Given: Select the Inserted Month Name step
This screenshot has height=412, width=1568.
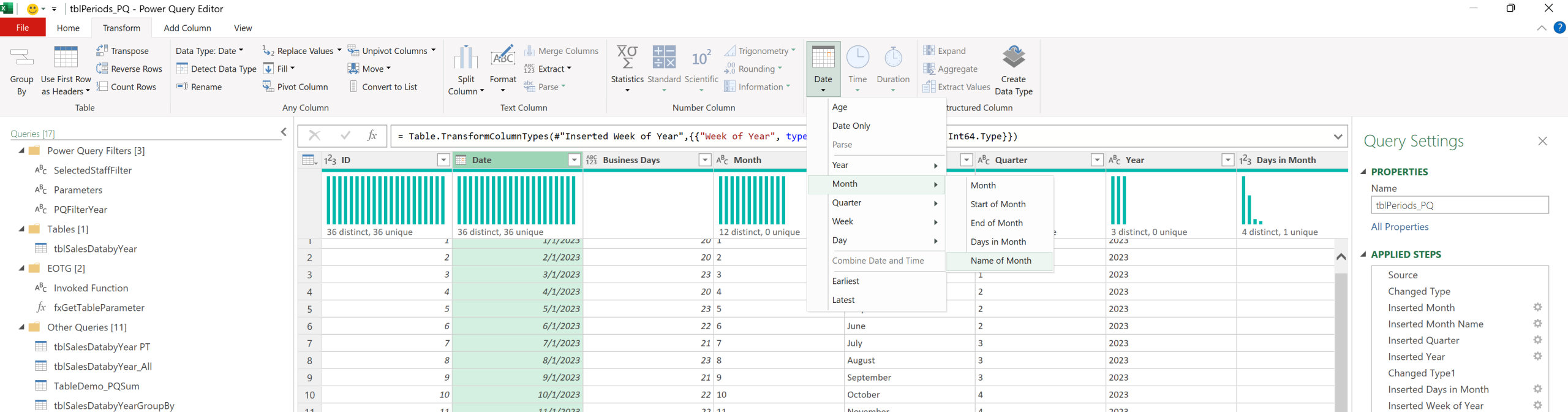Looking at the screenshot, I should pyautogui.click(x=1435, y=324).
